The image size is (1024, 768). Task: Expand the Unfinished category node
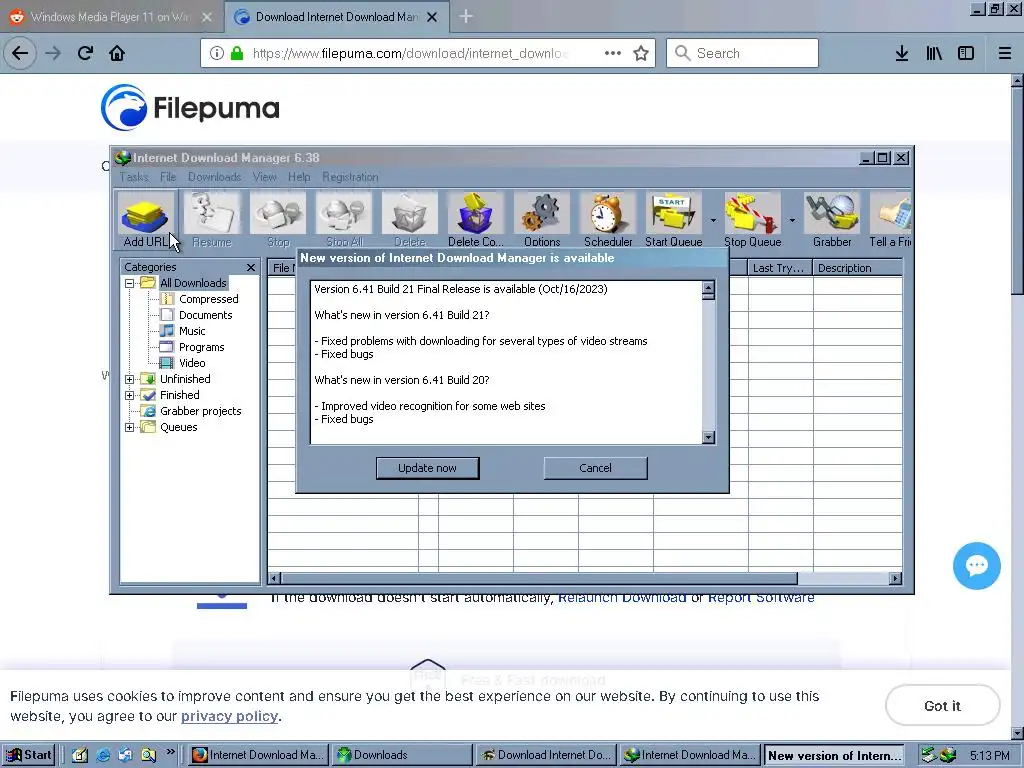click(129, 379)
